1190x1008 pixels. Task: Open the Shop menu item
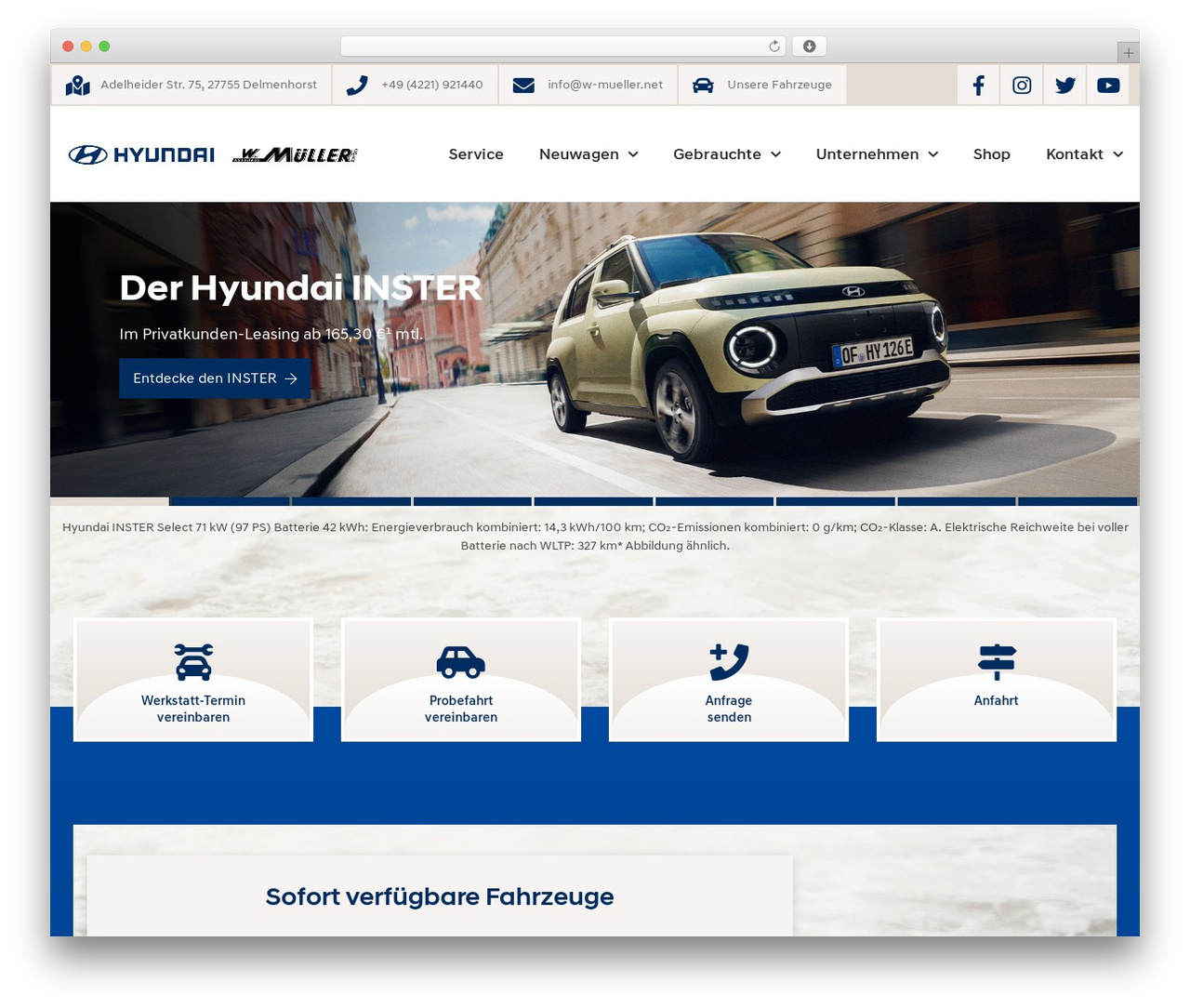pos(992,154)
